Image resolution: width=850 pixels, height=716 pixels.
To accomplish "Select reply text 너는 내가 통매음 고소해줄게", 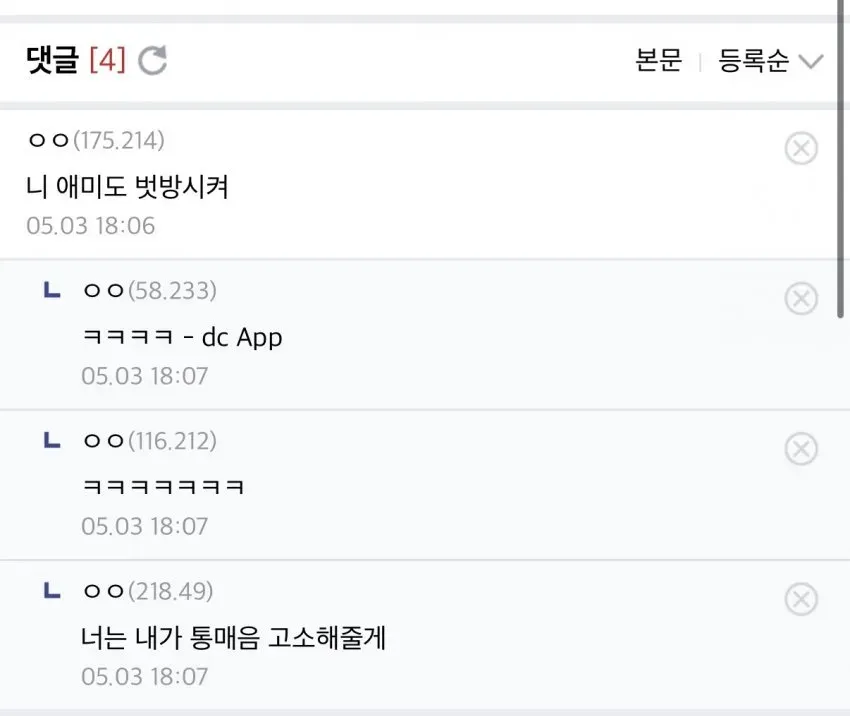I will click(x=234, y=637).
